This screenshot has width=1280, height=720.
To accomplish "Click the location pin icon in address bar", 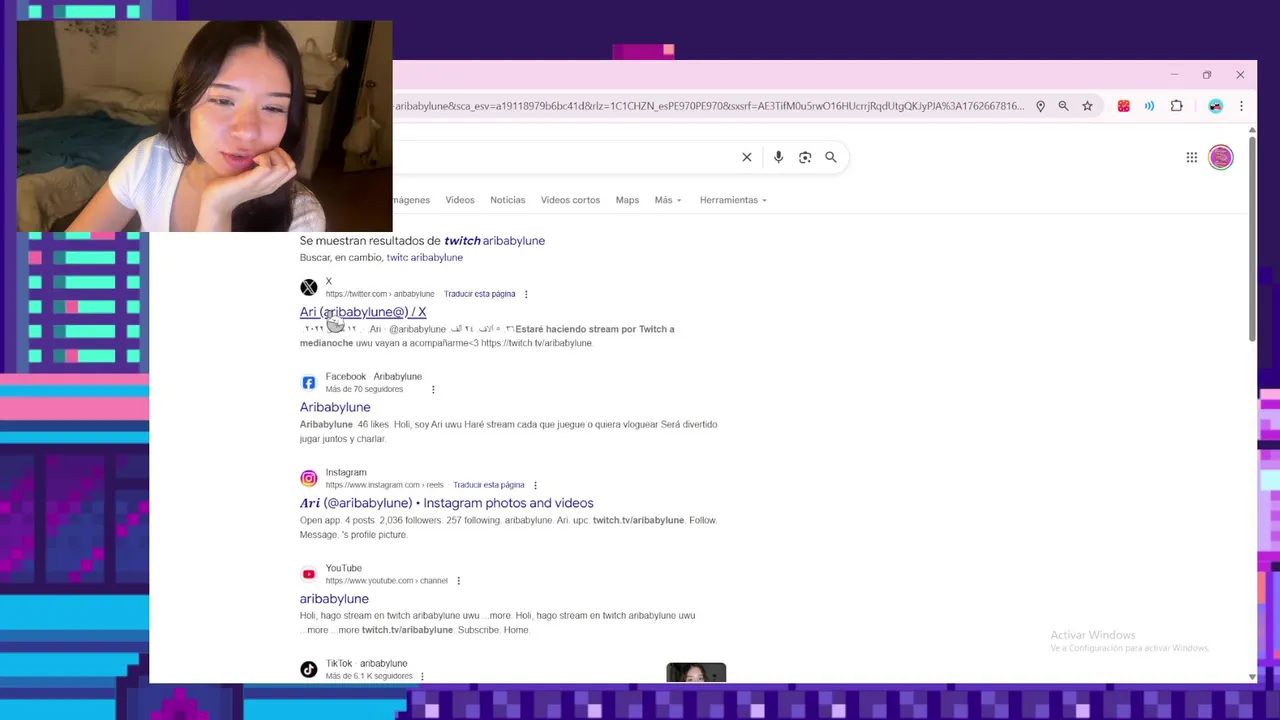I will 1040,106.
